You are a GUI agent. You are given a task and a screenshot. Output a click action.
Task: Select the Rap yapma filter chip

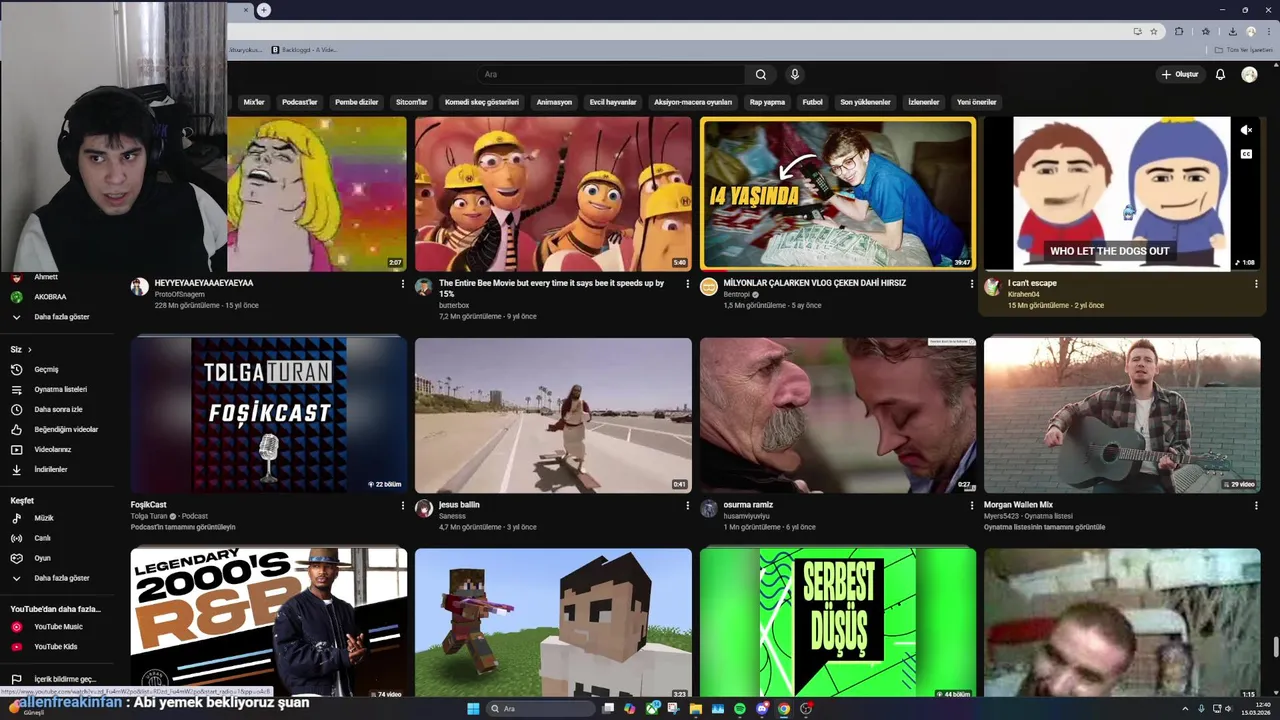coord(767,102)
